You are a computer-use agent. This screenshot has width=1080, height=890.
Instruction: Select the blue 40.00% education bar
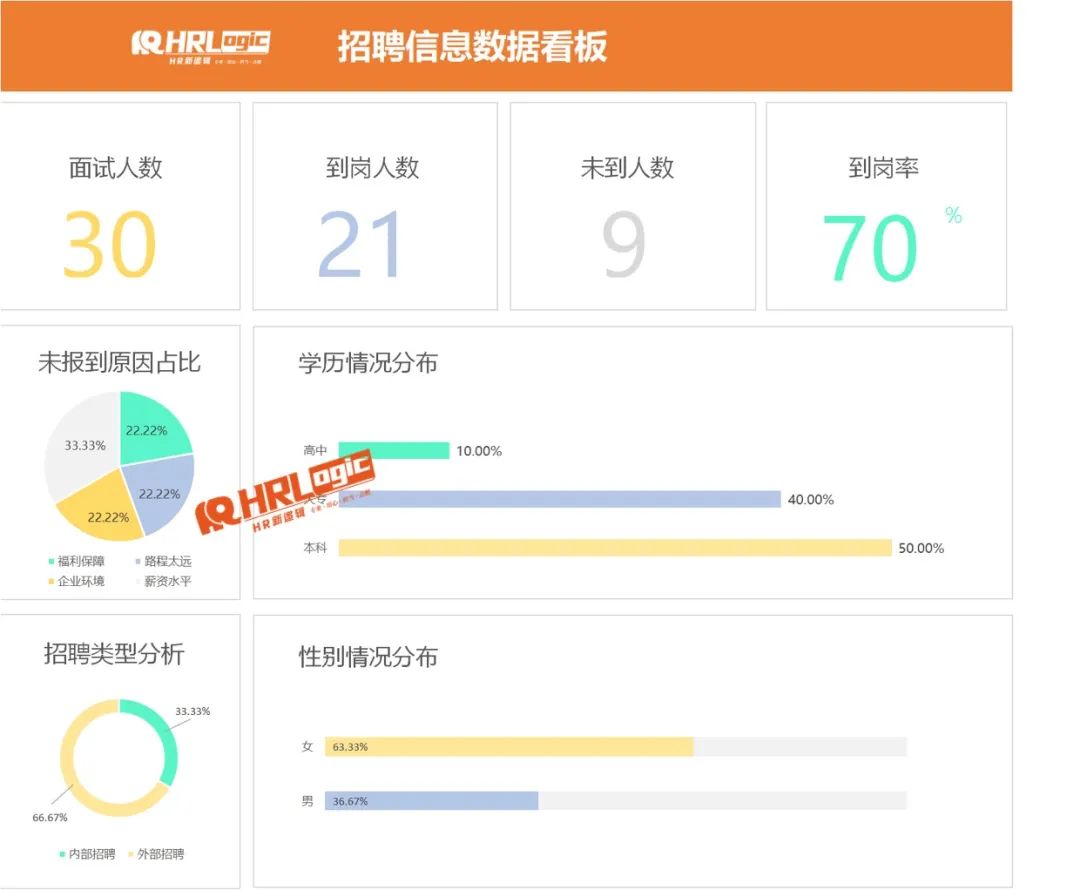(560, 499)
